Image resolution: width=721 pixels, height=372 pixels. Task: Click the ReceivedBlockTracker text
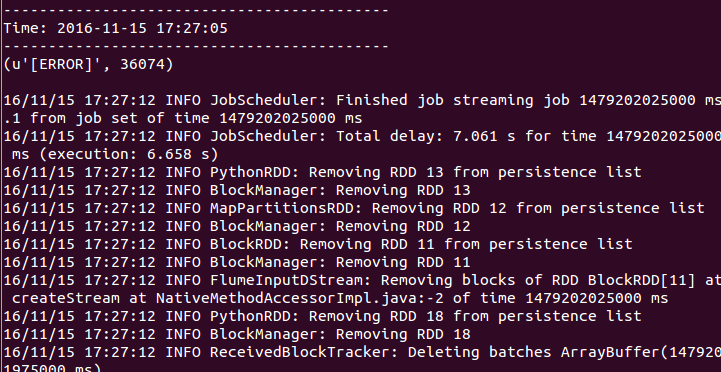click(304, 353)
